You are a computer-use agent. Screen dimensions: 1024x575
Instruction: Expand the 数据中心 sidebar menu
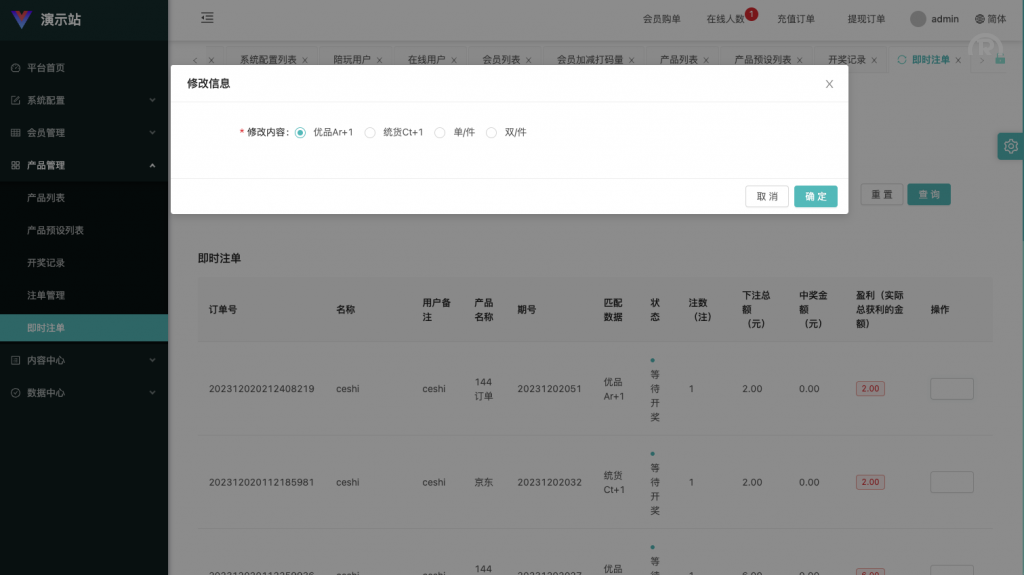[84, 393]
